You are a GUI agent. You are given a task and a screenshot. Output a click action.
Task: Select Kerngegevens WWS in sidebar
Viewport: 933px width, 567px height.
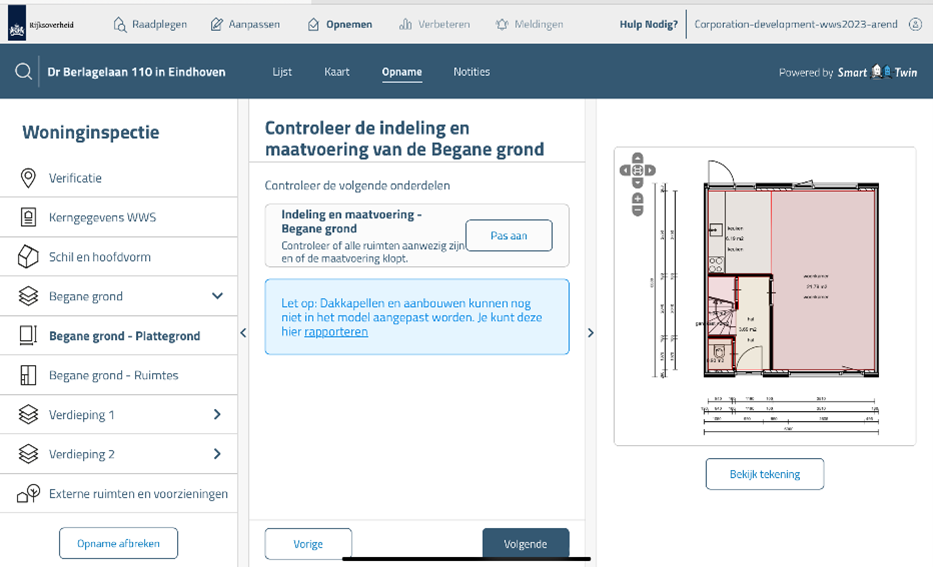click(102, 217)
